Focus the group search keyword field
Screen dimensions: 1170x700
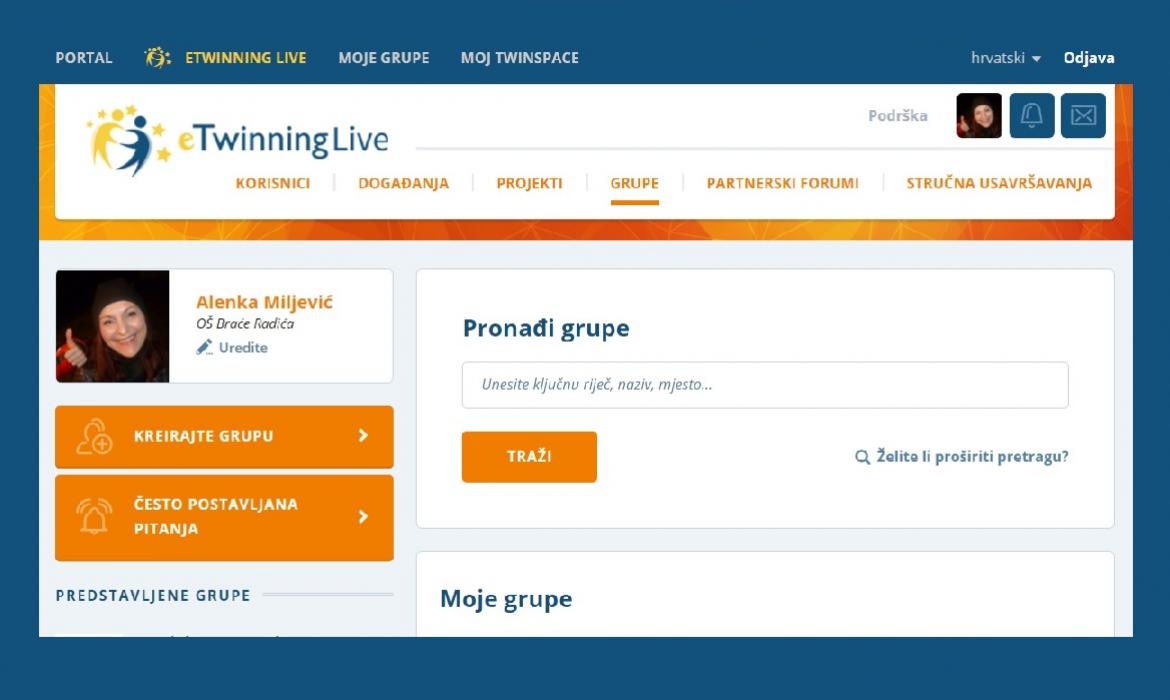(x=765, y=385)
